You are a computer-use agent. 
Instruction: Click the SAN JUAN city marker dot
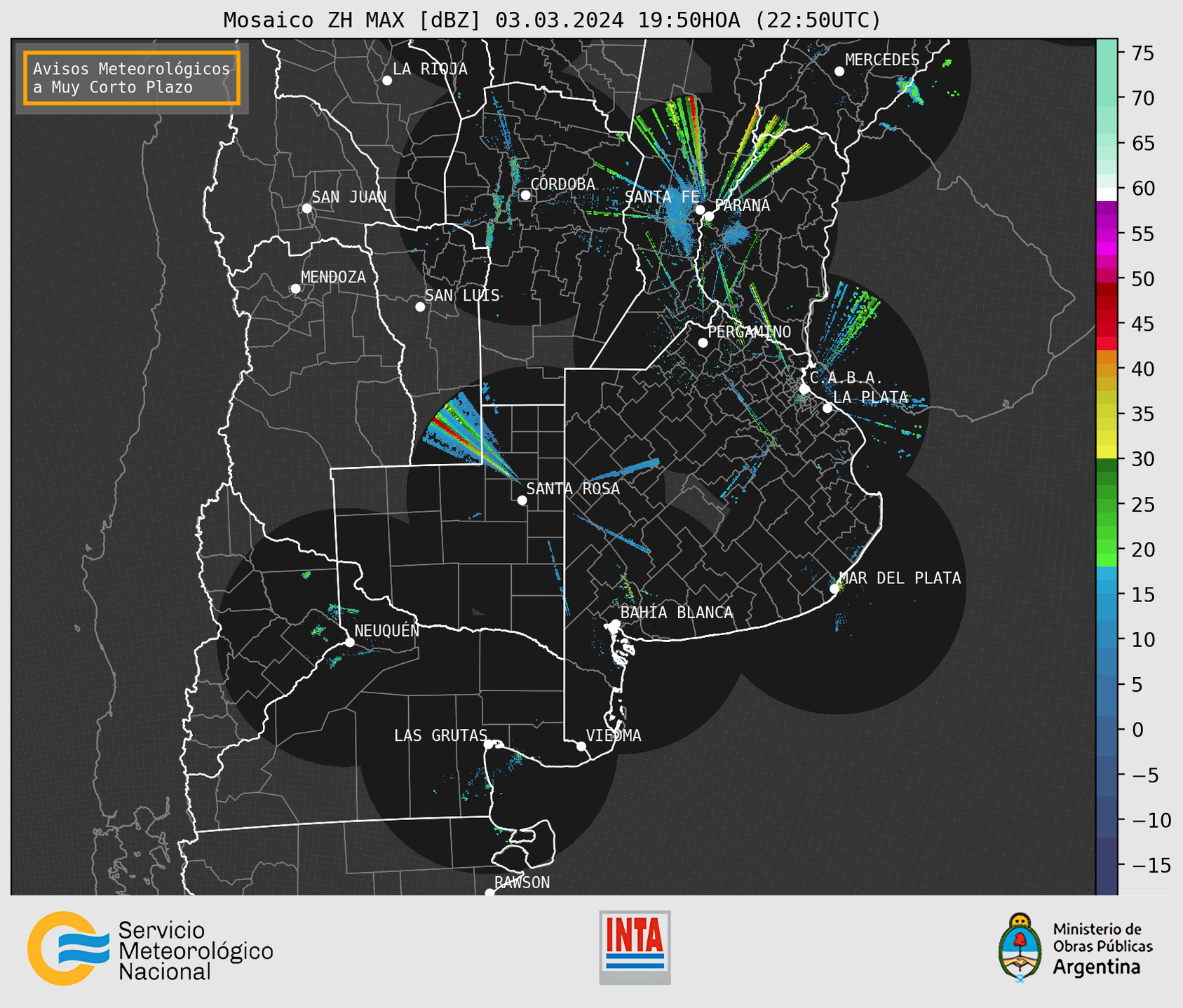[x=306, y=208]
